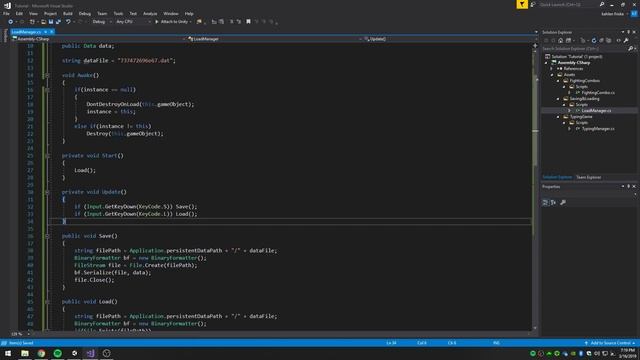Viewport: 640px width, 360px height.
Task: Open Chrome from the taskbar
Action: (x=41, y=353)
